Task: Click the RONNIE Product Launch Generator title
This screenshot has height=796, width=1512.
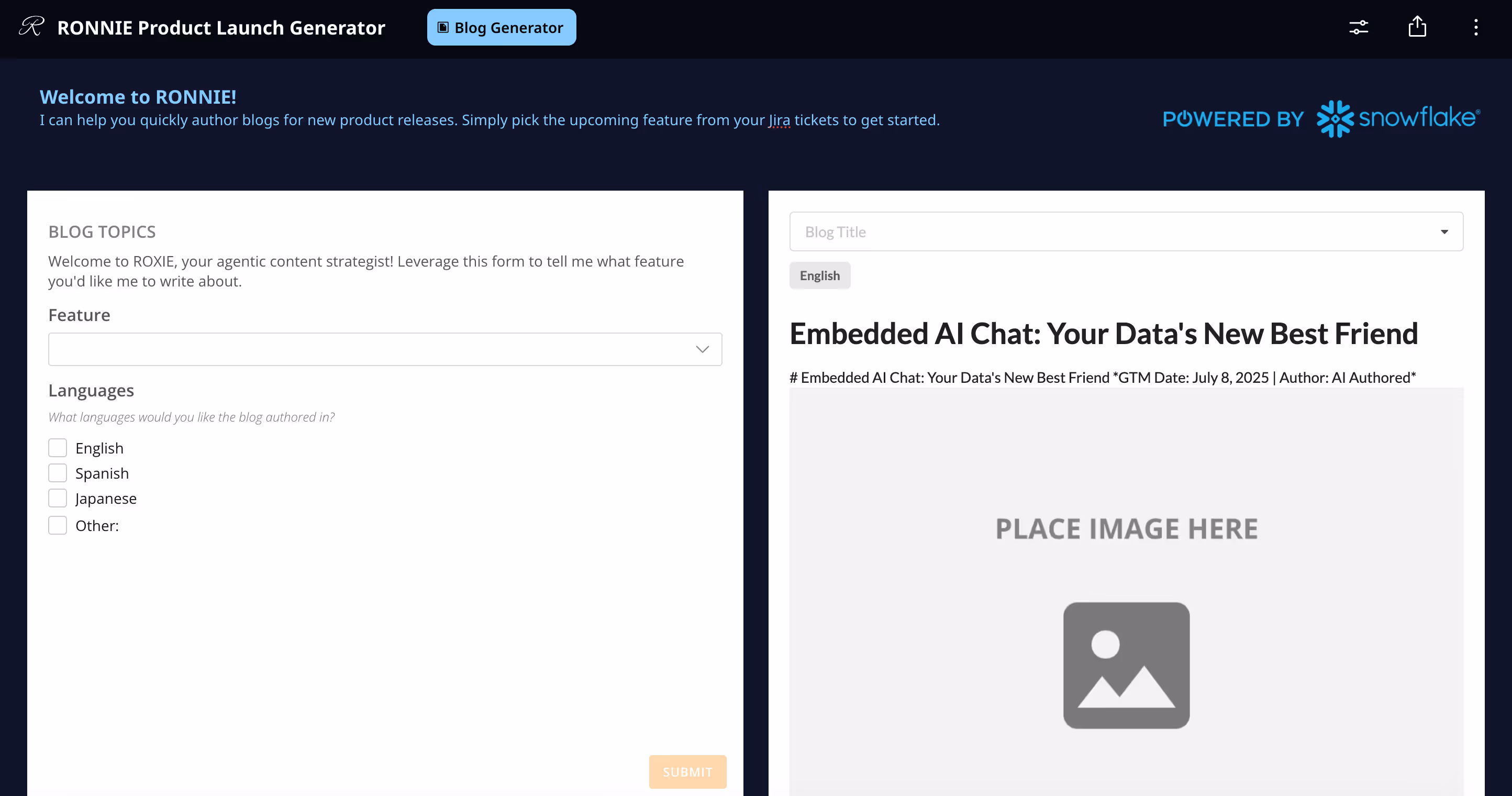Action: point(221,28)
